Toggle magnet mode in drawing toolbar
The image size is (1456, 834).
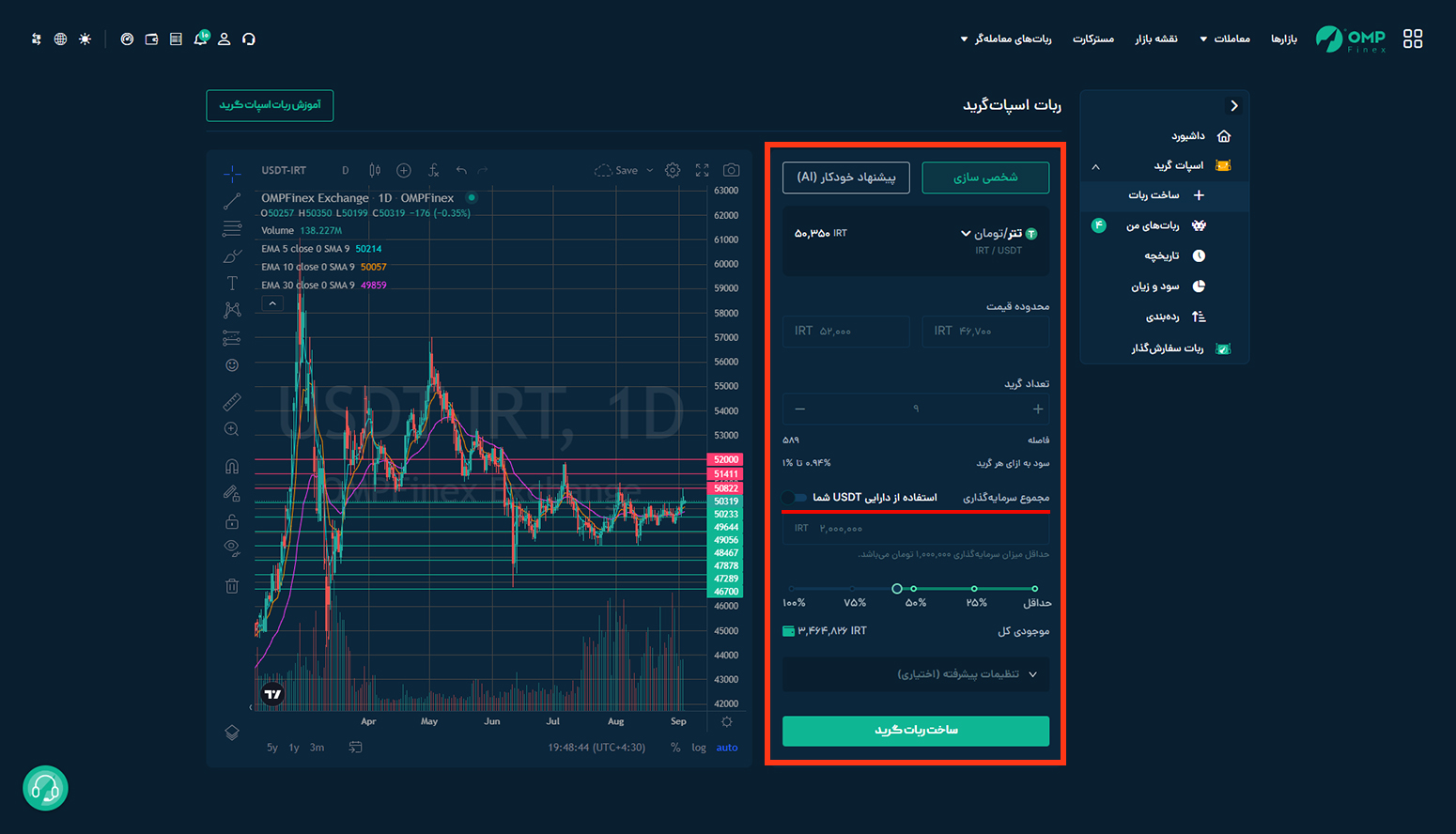232,467
